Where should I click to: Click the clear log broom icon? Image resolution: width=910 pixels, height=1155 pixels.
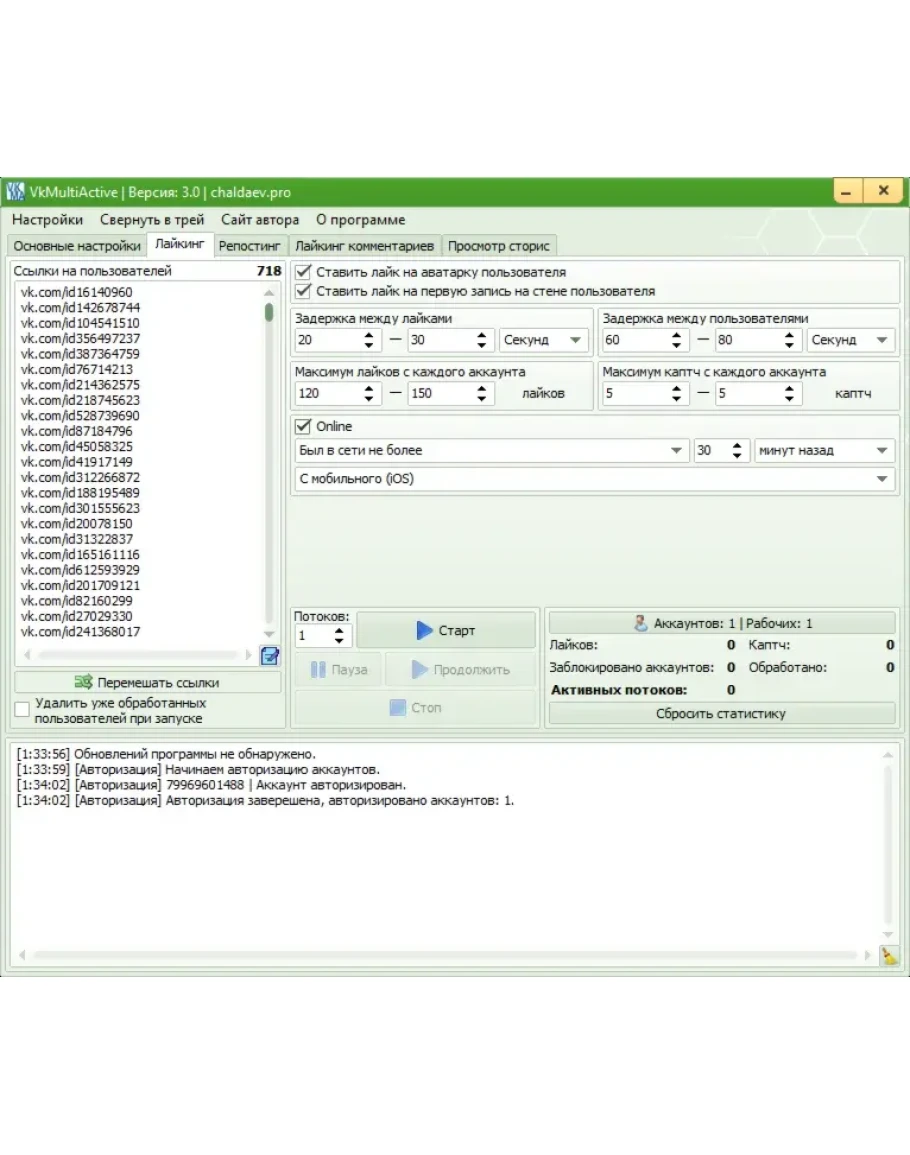point(888,956)
